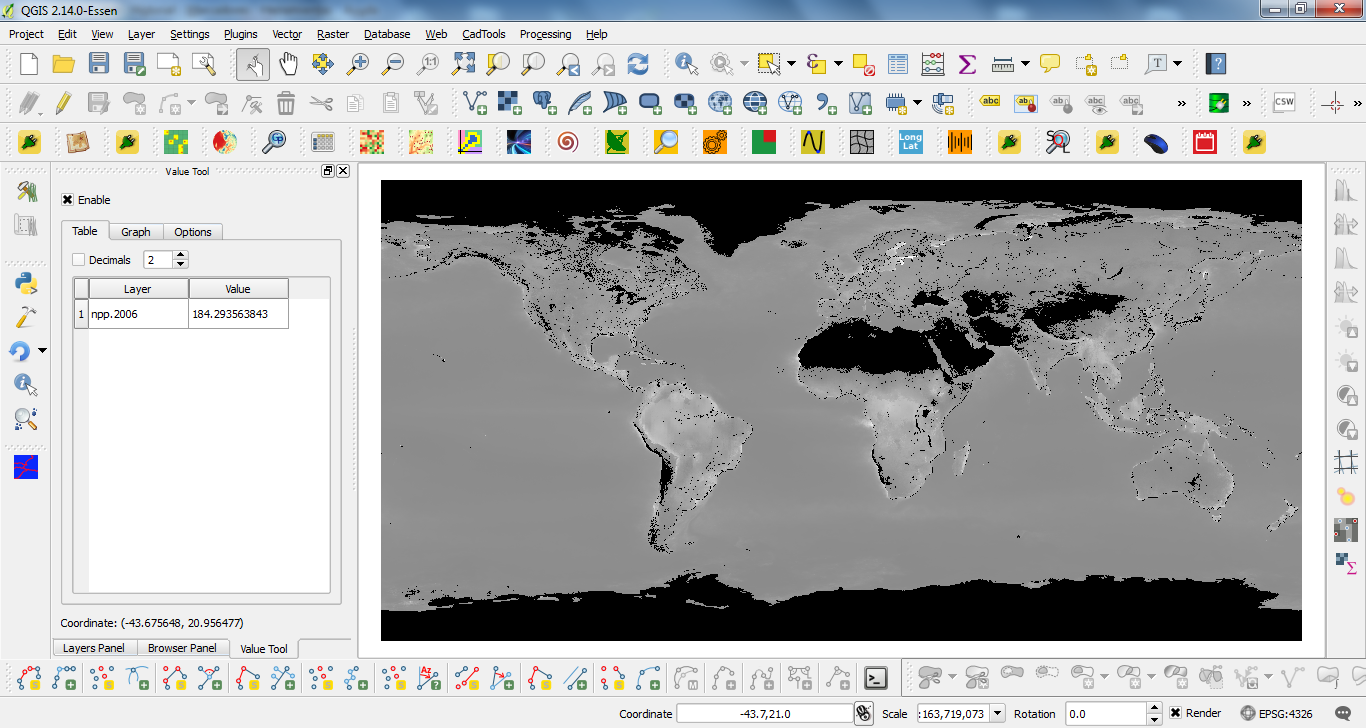Click the Zoom In magnifier tool
The width and height of the screenshot is (1366, 728).
[357, 64]
